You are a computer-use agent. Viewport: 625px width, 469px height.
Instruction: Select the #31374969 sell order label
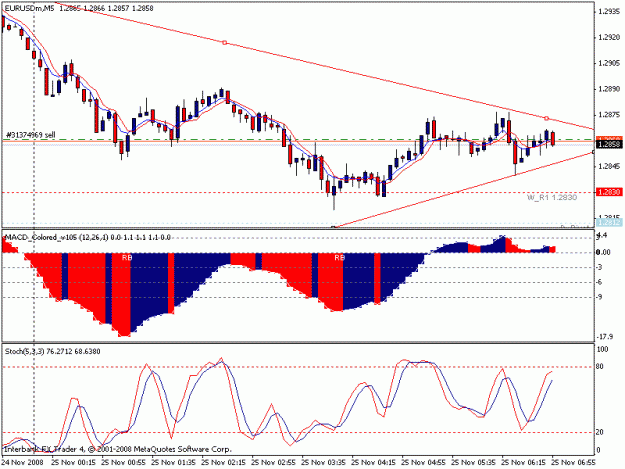30,135
